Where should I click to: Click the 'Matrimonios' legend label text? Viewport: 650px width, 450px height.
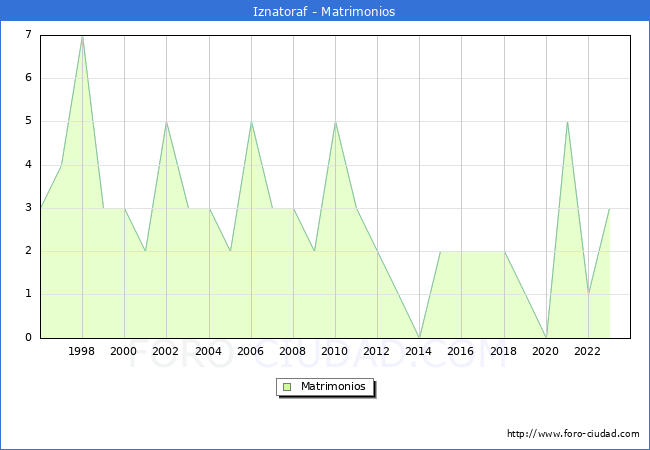tap(331, 386)
